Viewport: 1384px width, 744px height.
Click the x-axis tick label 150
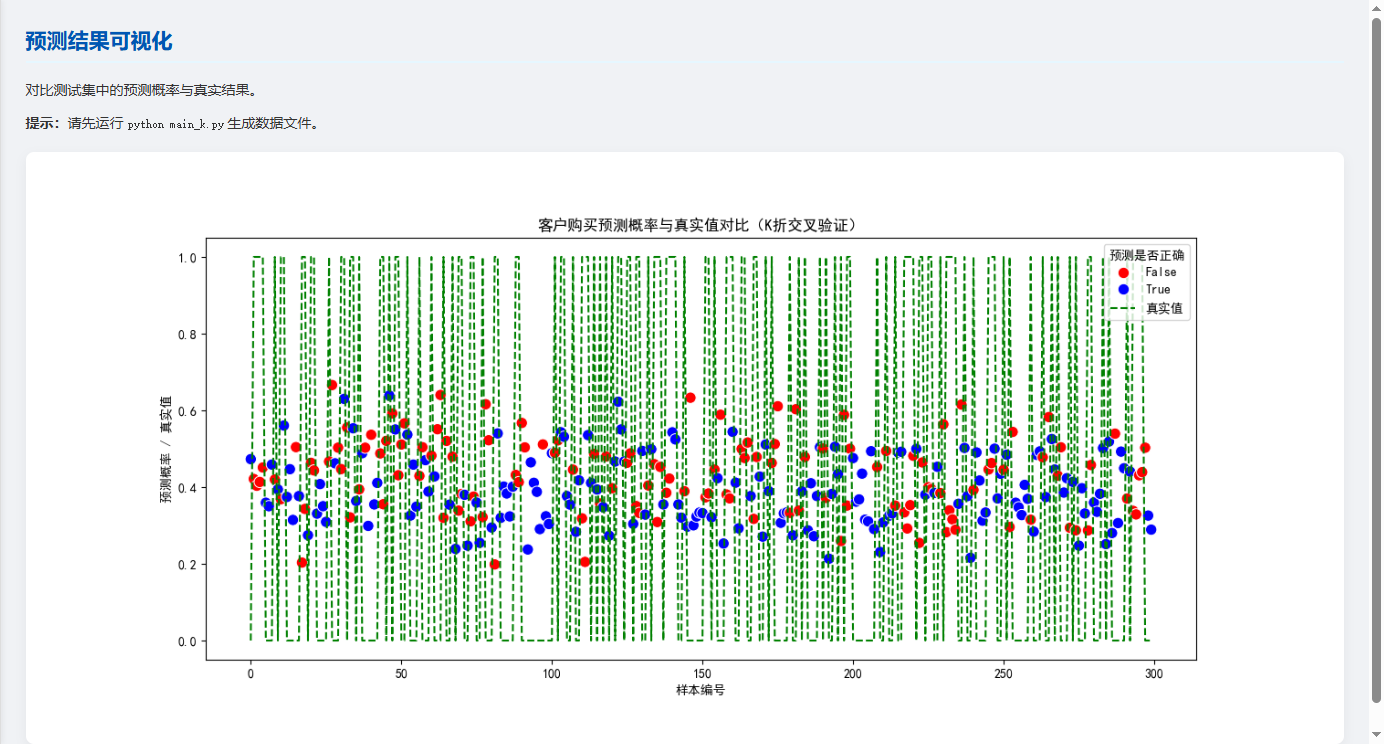tap(701, 674)
